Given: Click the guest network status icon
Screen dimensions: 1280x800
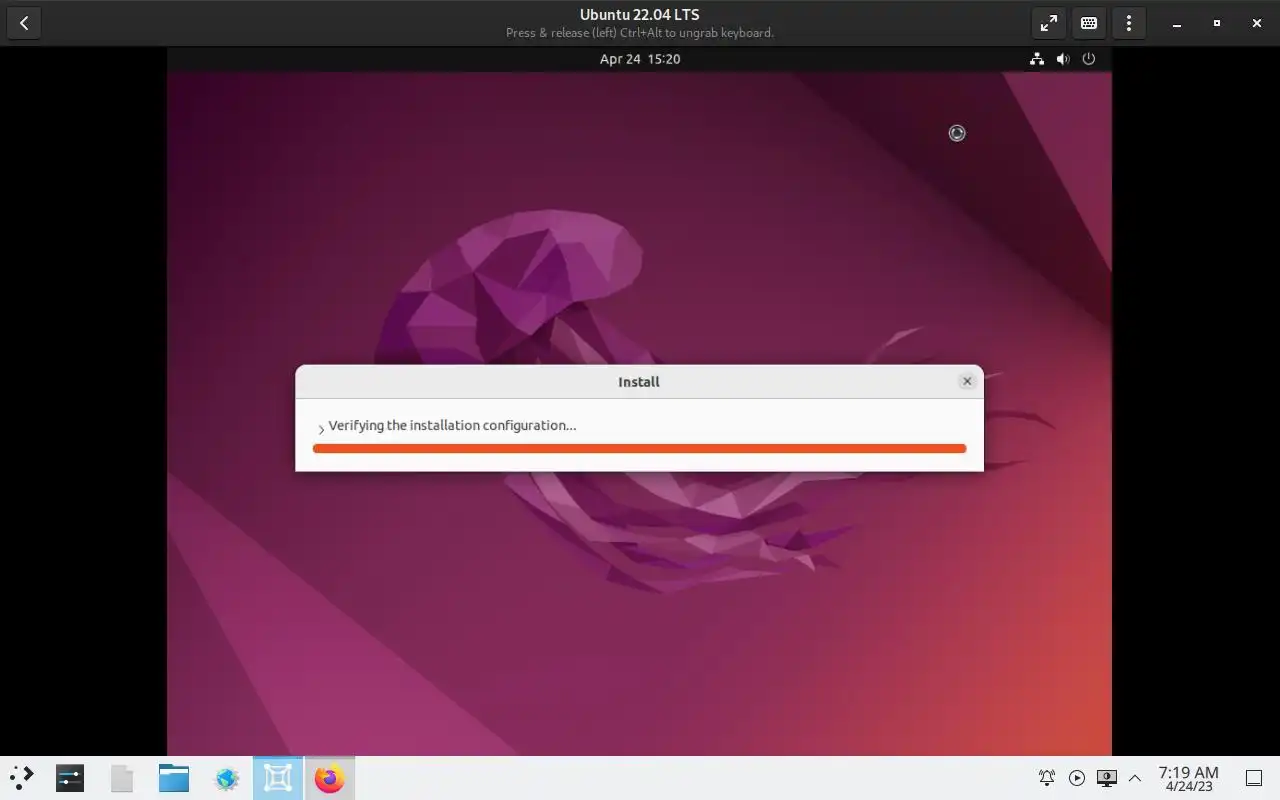Looking at the screenshot, I should [1037, 59].
